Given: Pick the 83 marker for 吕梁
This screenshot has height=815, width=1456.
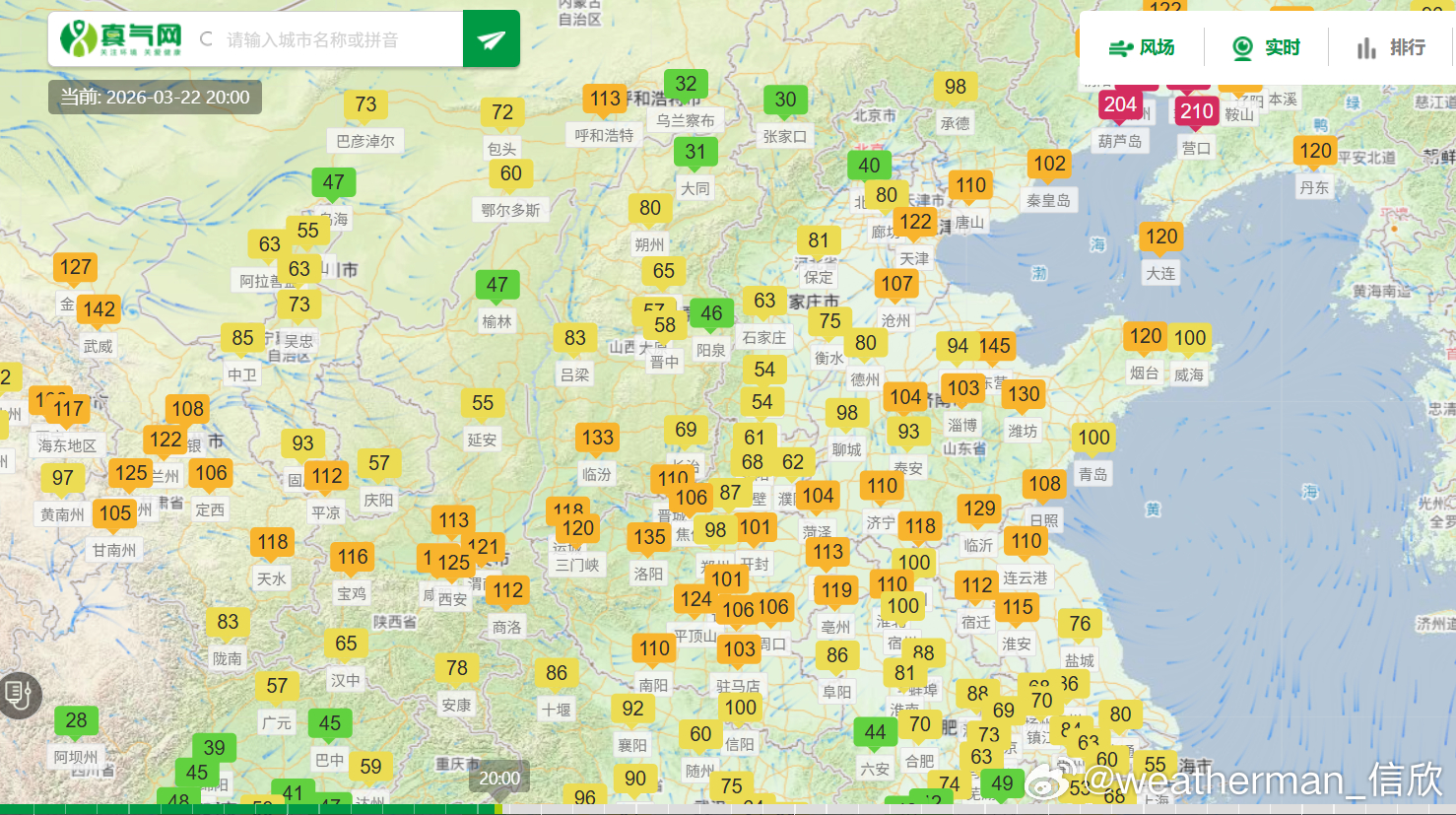Looking at the screenshot, I should (x=575, y=338).
